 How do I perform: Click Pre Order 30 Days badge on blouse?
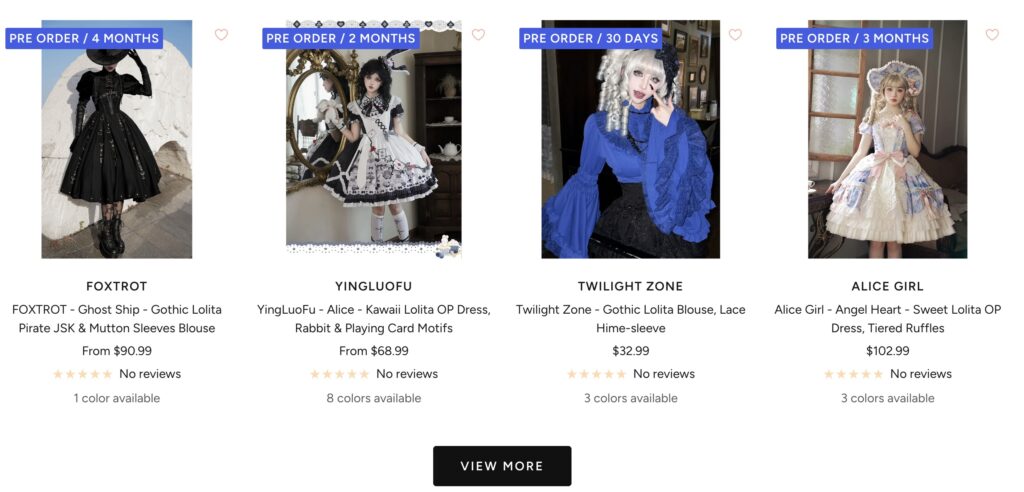(590, 38)
